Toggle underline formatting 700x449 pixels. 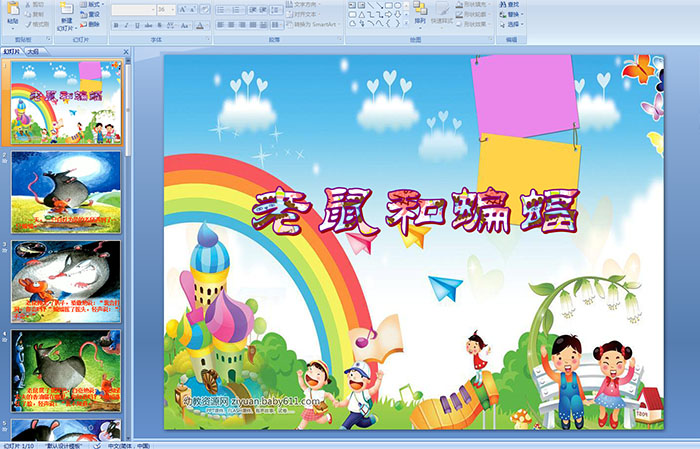coord(137,25)
